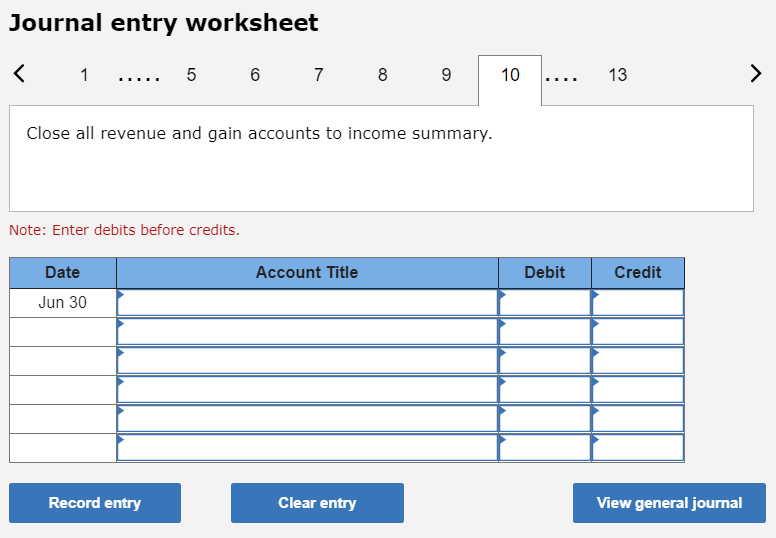Open View general journal
Screen dimensions: 776x538
tap(669, 503)
